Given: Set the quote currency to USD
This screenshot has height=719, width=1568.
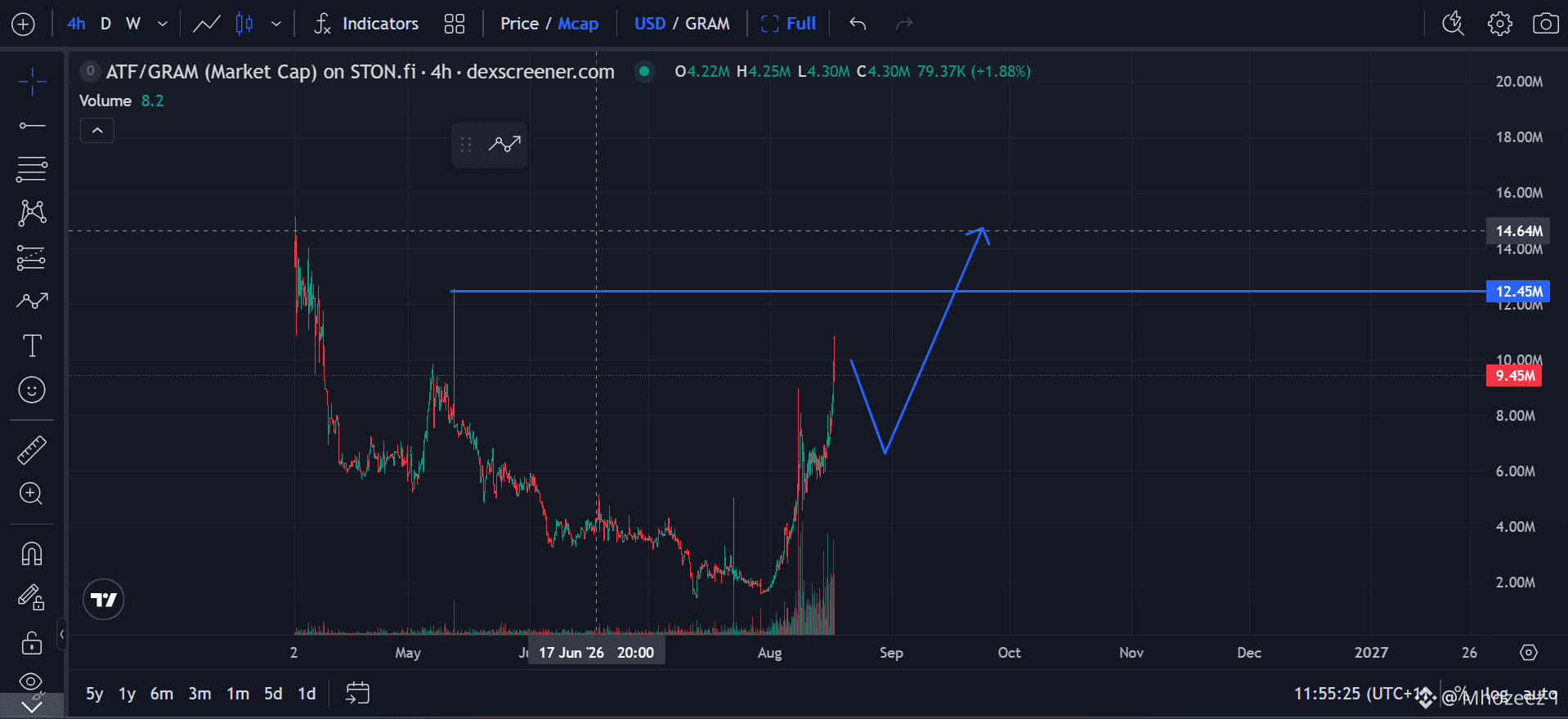Looking at the screenshot, I should coord(650,24).
